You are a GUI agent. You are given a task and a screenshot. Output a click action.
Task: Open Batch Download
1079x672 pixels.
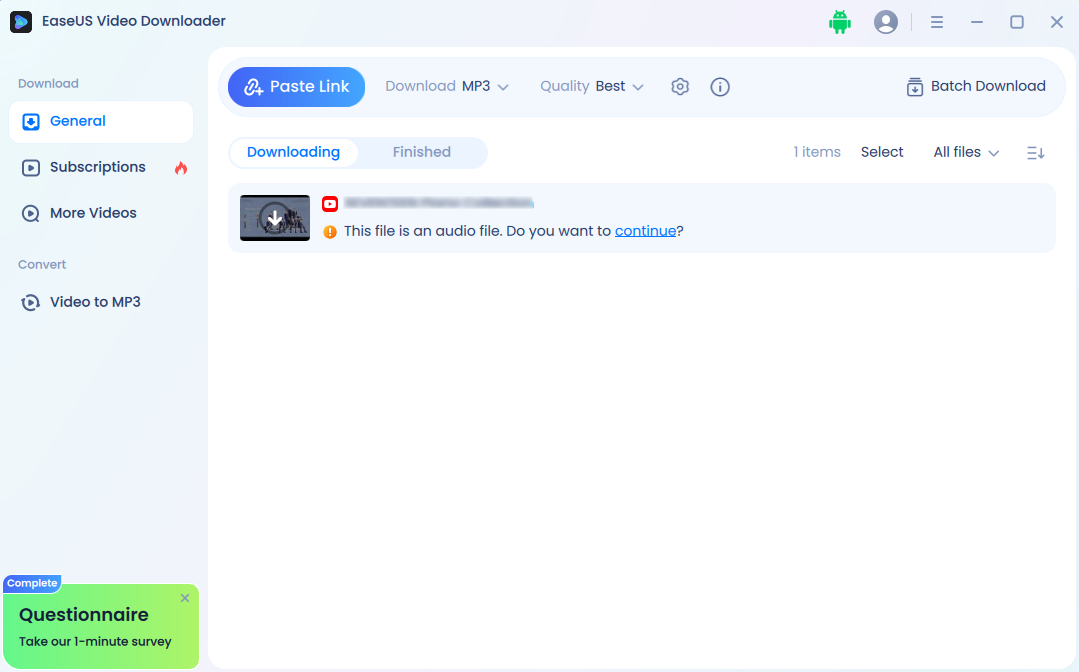pyautogui.click(x=975, y=87)
